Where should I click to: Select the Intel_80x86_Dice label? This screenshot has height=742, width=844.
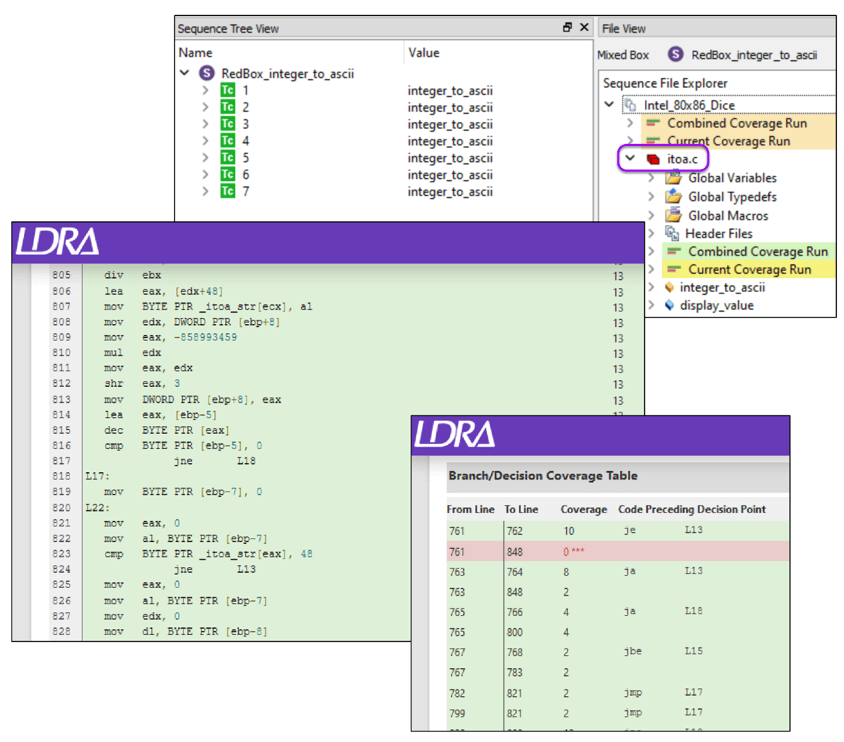pyautogui.click(x=689, y=105)
